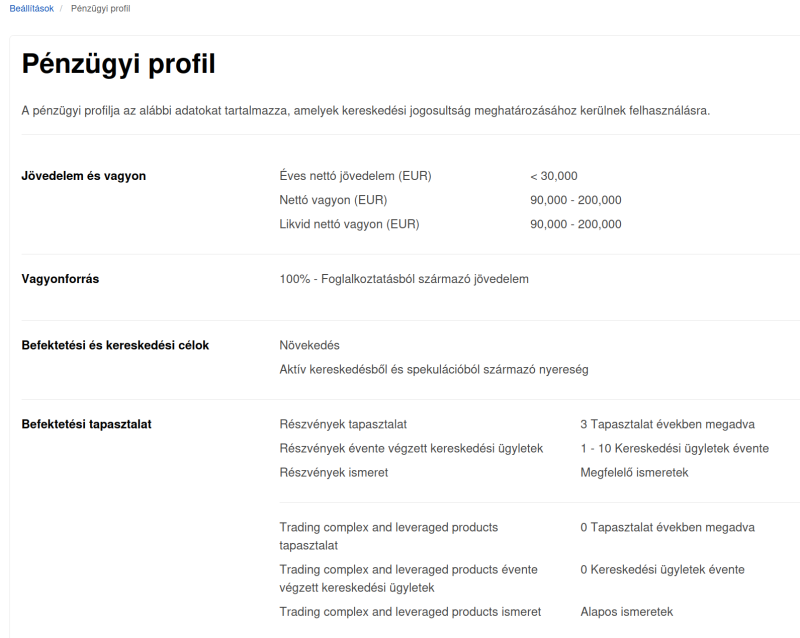Click the < 30,000 income value
The image size is (800, 638).
coord(554,176)
